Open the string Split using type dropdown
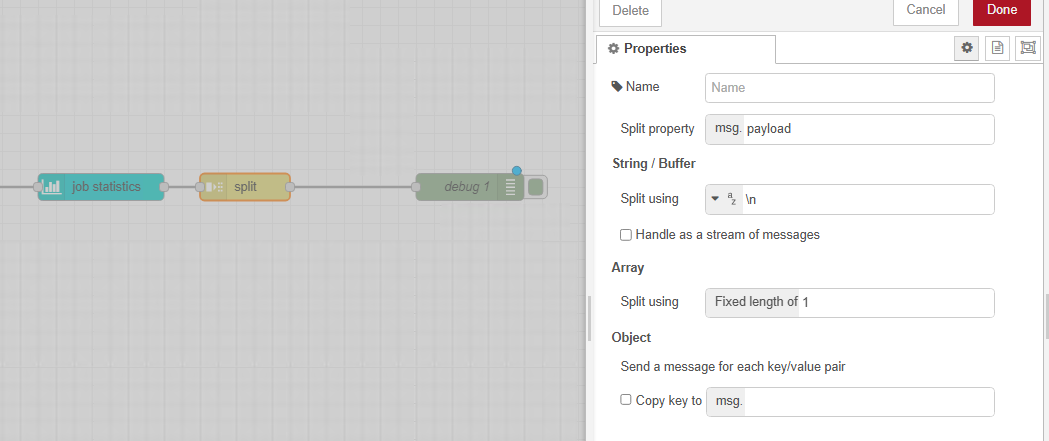Viewport: 1049px width, 441px height. coord(725,199)
